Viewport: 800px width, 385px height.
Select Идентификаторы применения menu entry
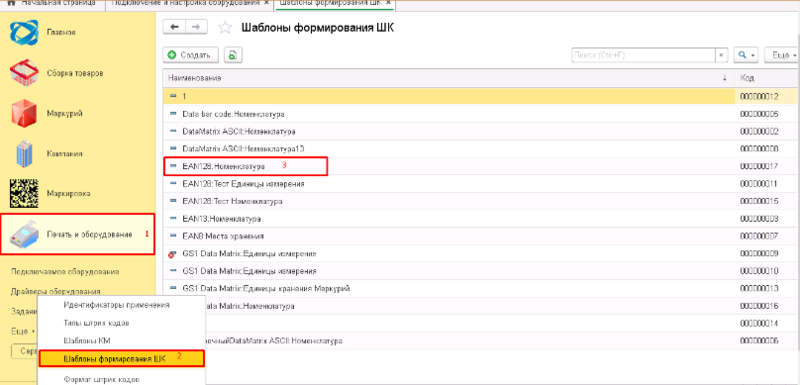(116, 305)
